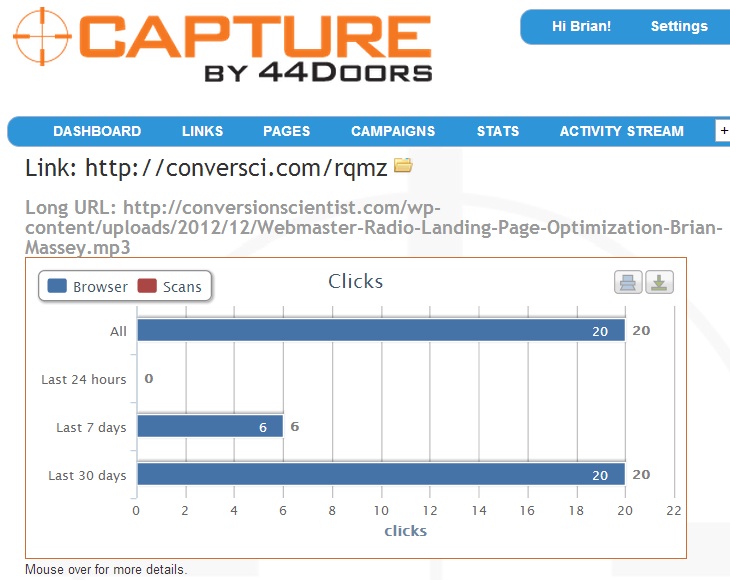
Task: Click the 0 value in Last 24 hours row
Action: (149, 378)
